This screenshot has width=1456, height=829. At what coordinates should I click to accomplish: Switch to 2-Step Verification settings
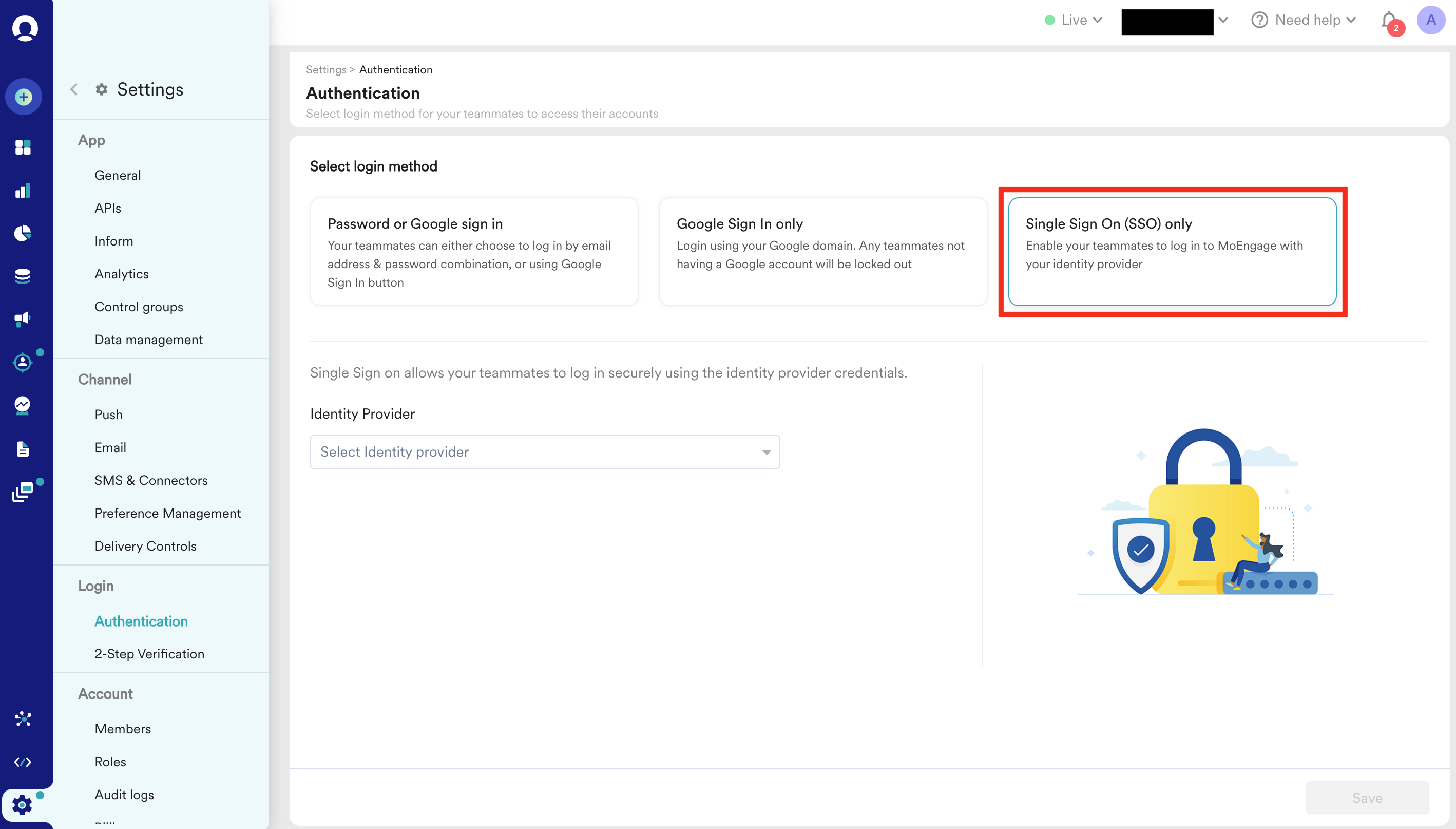[x=149, y=654]
